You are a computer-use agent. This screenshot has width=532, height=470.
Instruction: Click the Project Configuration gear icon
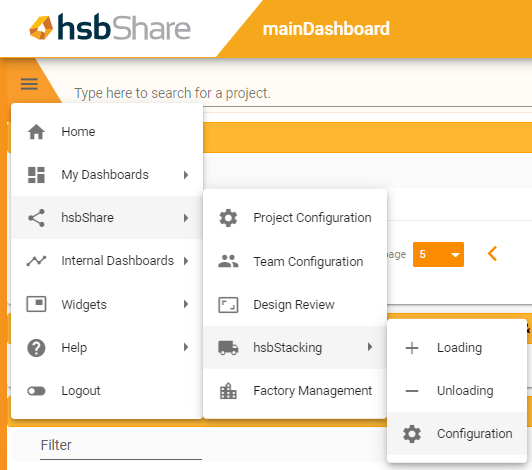click(x=228, y=218)
